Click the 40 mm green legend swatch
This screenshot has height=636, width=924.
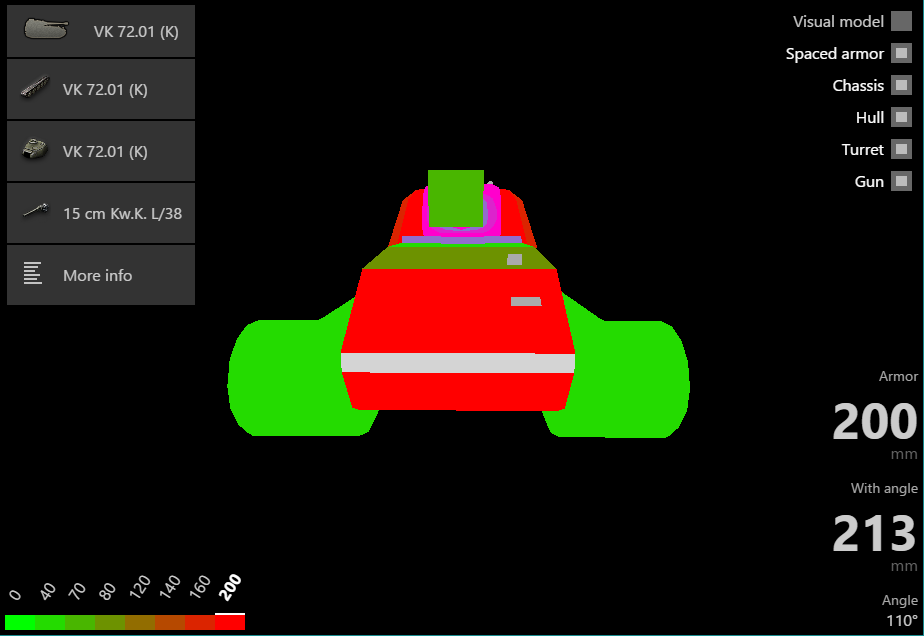[50, 622]
